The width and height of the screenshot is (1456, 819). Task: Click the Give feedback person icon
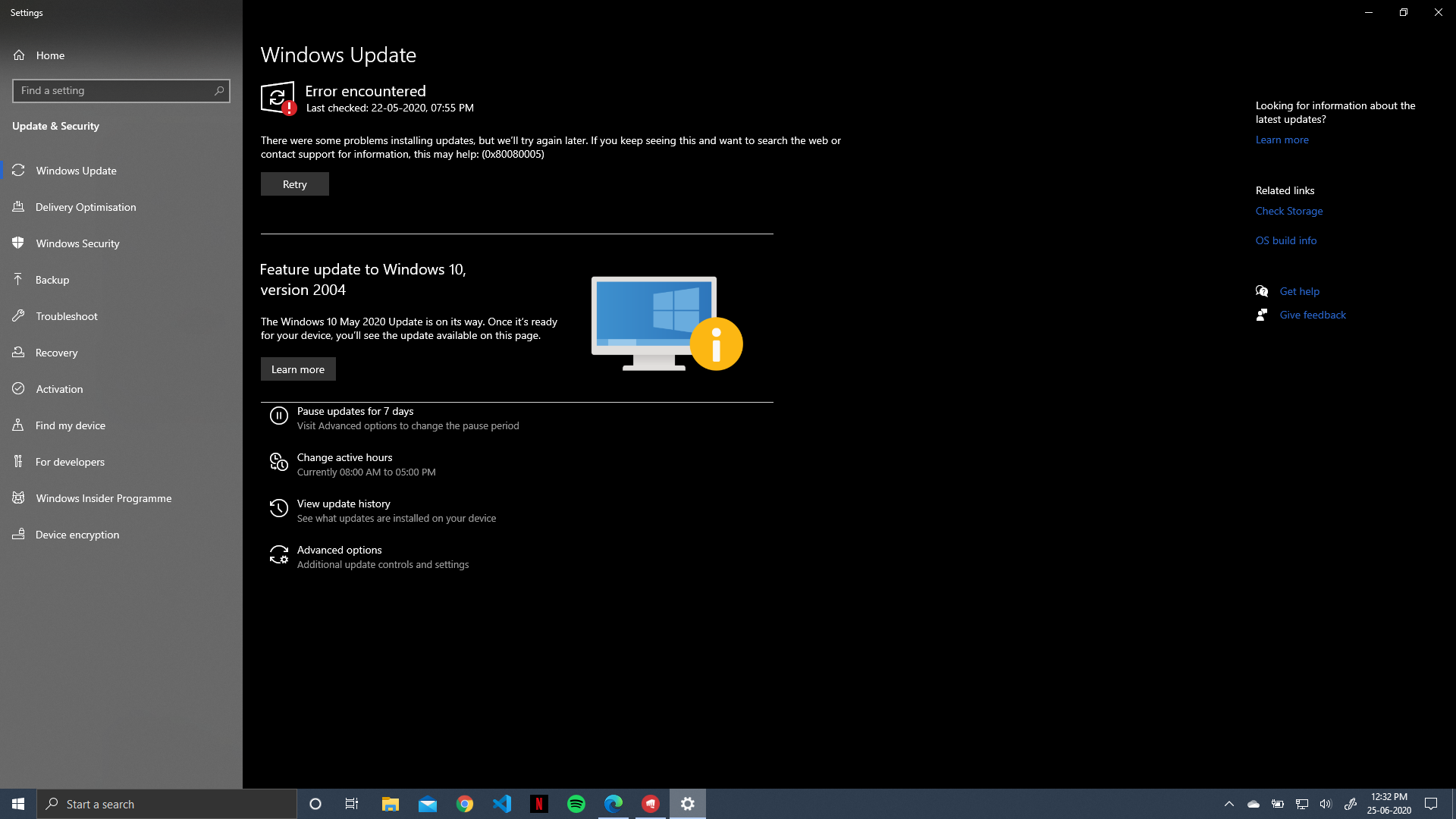pos(1262,315)
